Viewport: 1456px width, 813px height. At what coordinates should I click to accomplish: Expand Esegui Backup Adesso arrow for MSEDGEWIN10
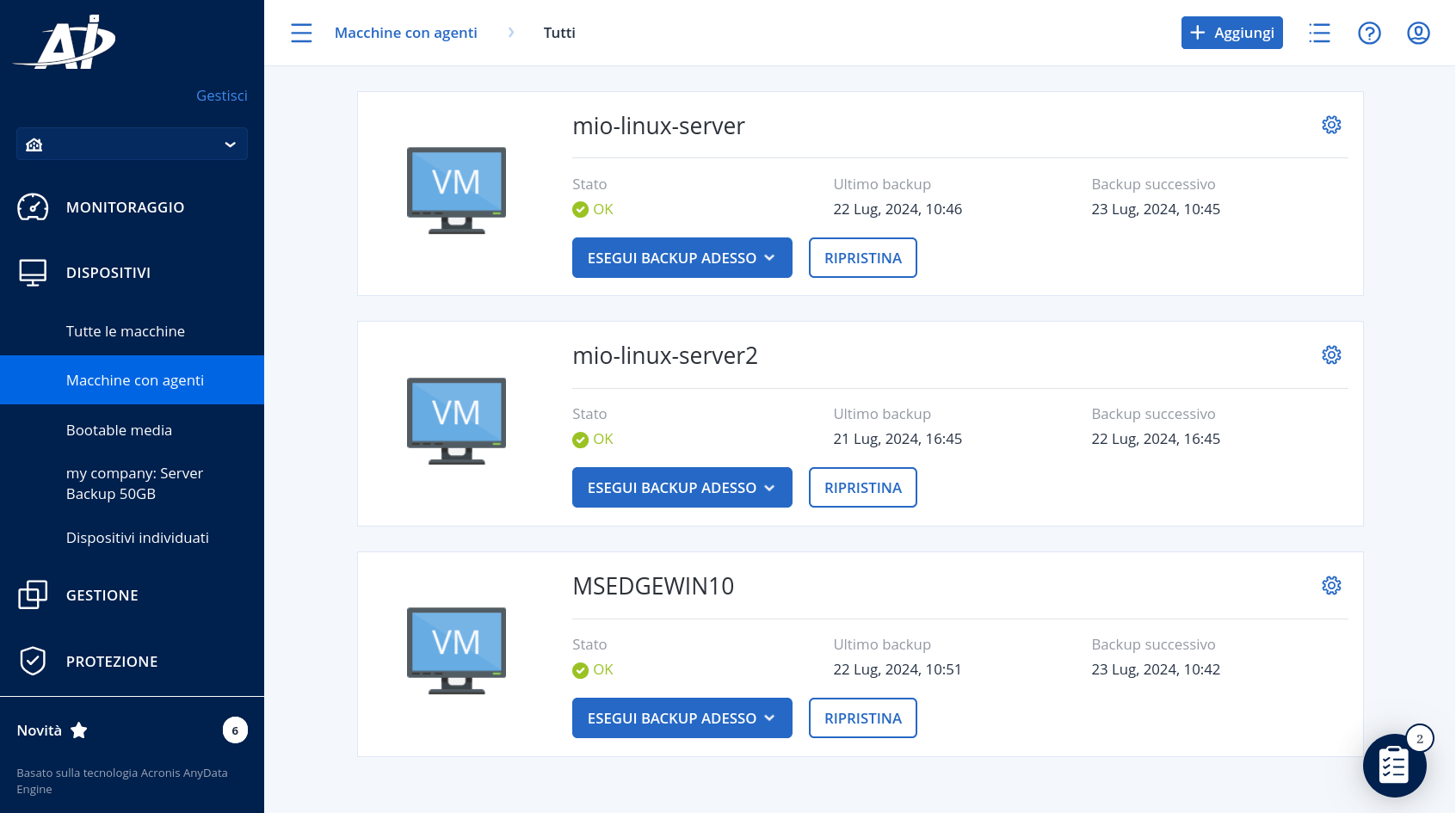[x=770, y=718]
